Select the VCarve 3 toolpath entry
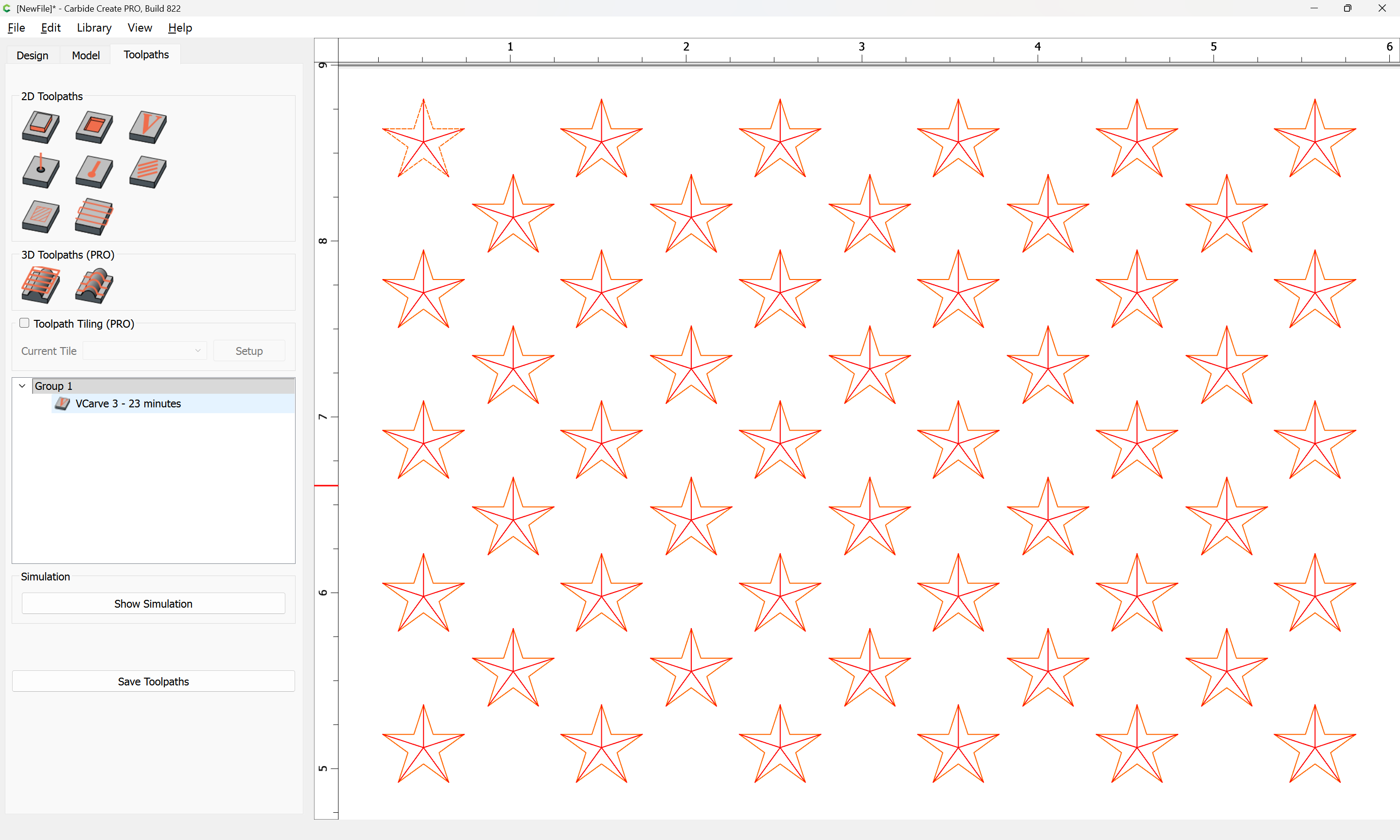1400x840 pixels. pos(128,403)
